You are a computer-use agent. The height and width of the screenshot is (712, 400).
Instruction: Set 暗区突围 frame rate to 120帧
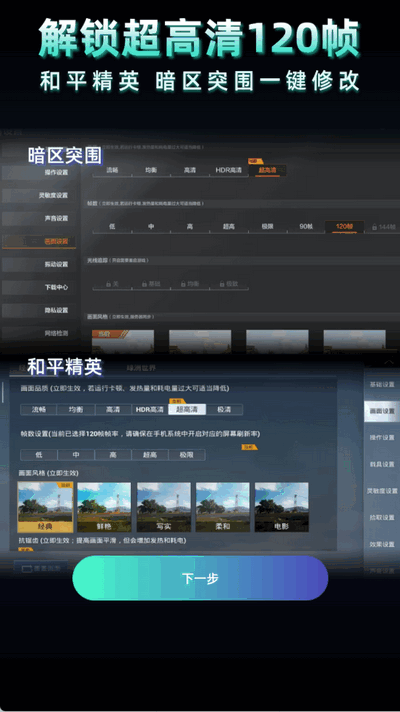(x=344, y=227)
